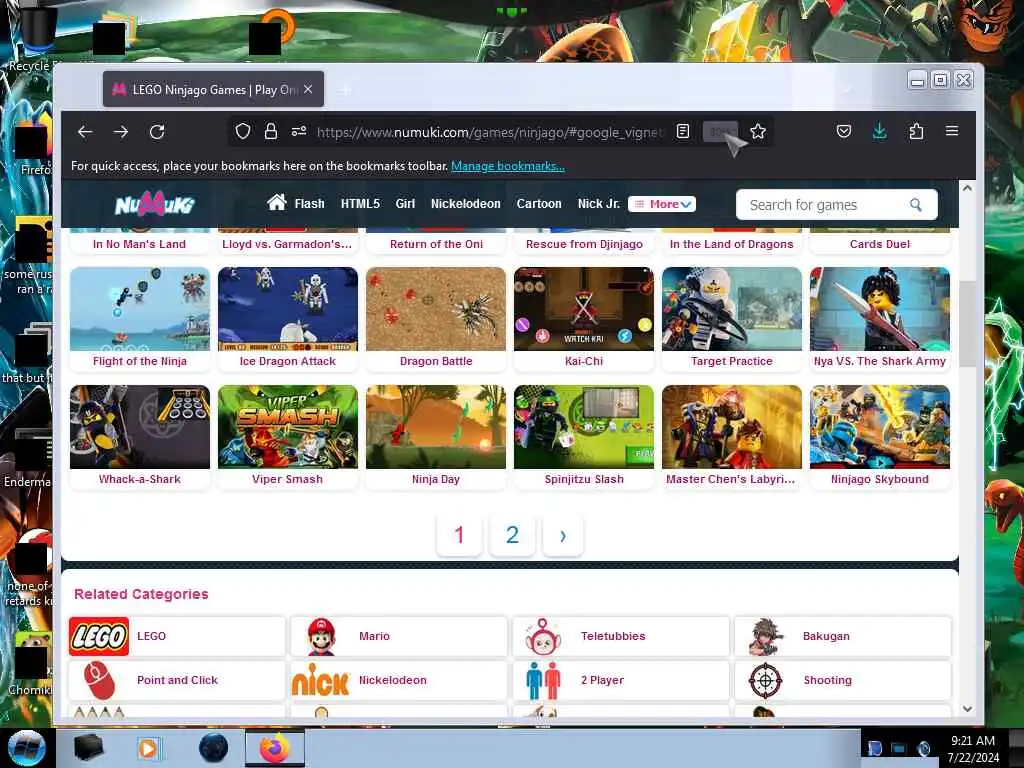
Task: Click the nick logo category icon
Action: pyautogui.click(x=320, y=680)
